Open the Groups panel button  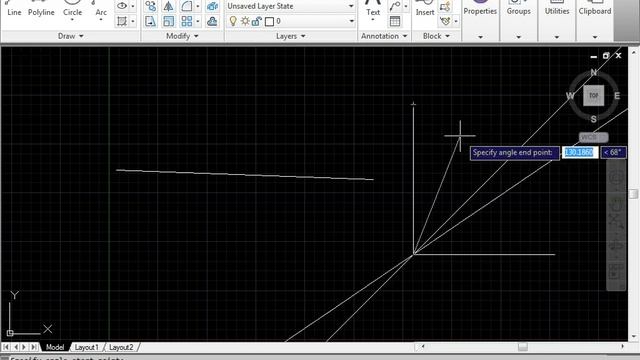[518, 19]
